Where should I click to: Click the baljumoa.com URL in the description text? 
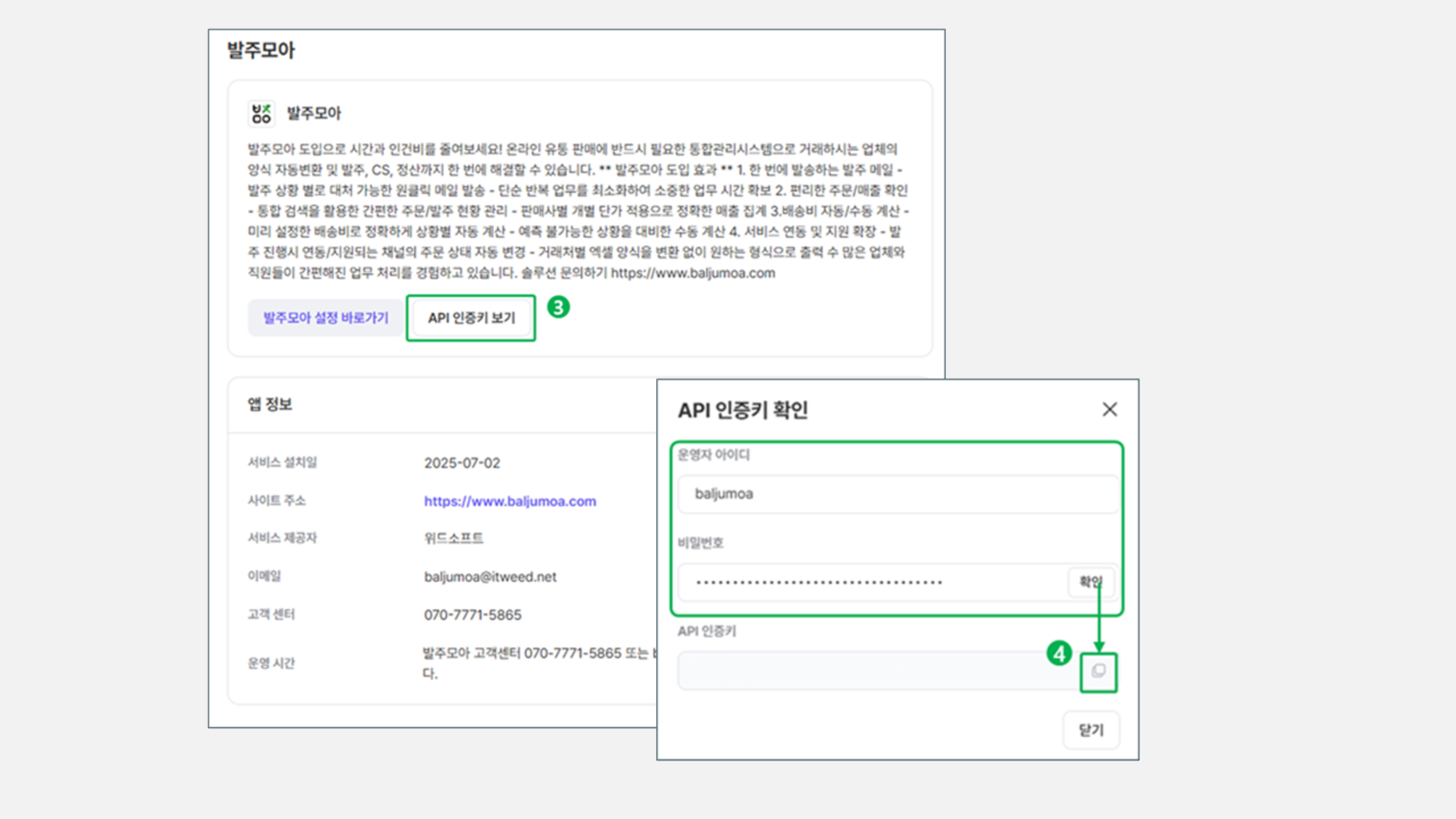[x=692, y=274]
